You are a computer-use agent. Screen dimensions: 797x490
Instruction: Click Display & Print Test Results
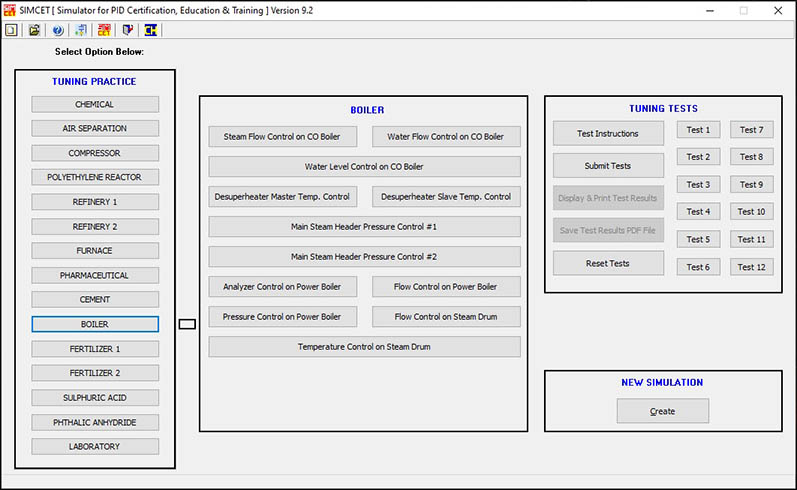(x=608, y=198)
